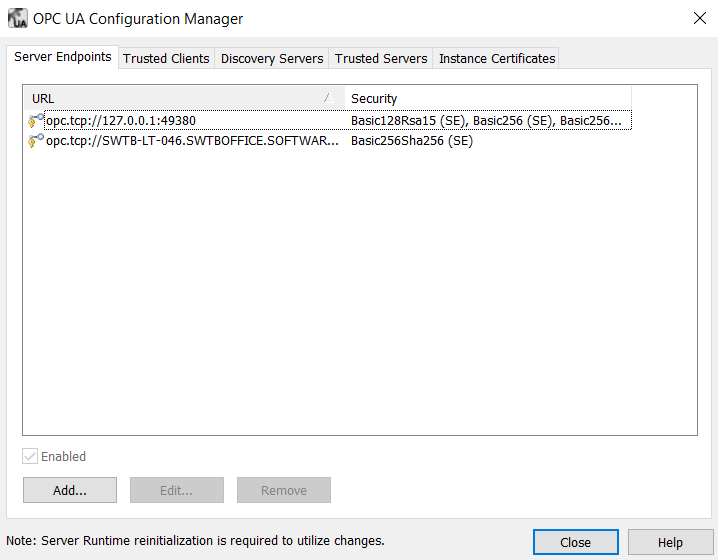Open Help for the configuration manager
This screenshot has width=718, height=560.
(x=670, y=542)
